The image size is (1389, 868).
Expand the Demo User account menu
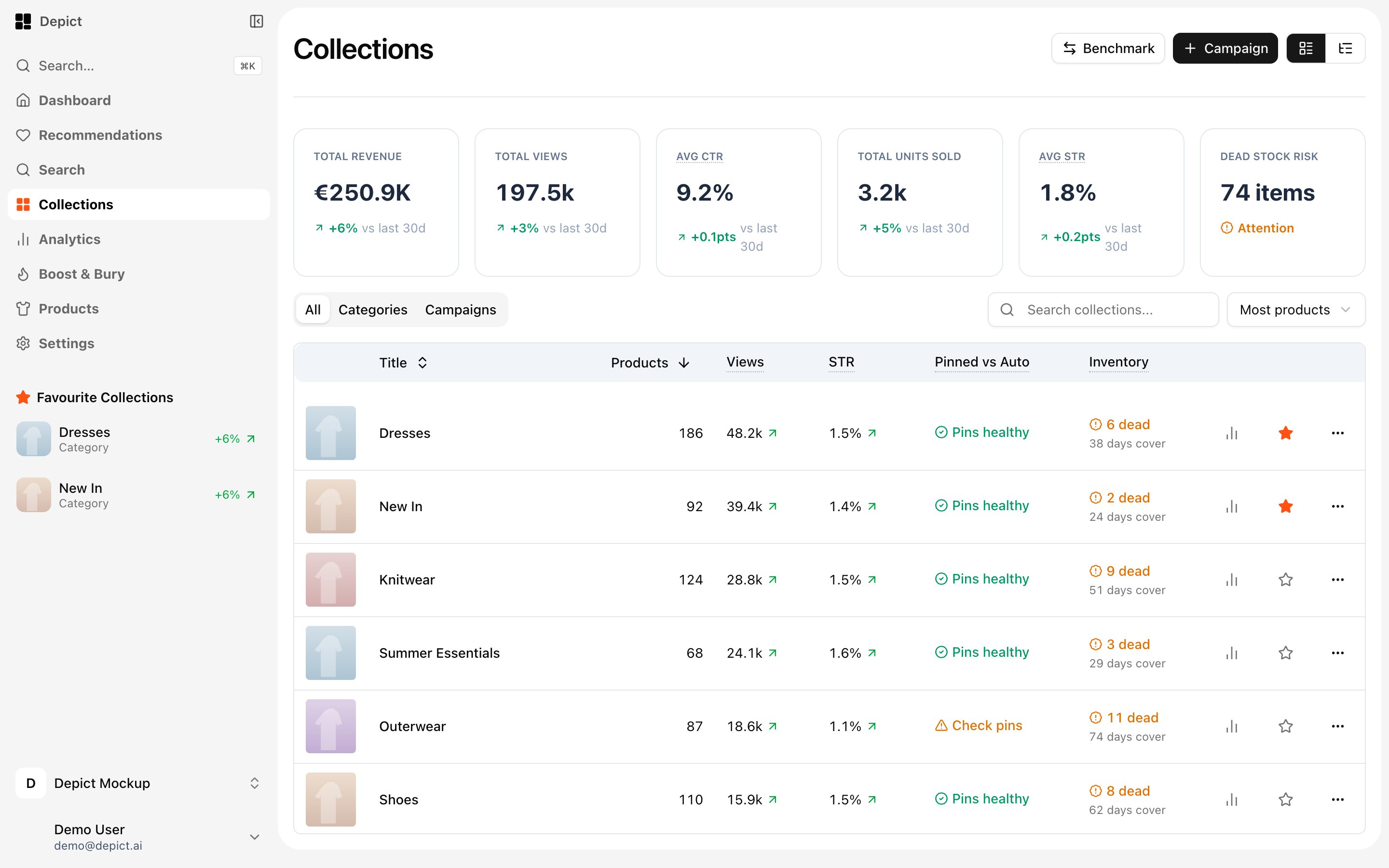click(x=138, y=837)
